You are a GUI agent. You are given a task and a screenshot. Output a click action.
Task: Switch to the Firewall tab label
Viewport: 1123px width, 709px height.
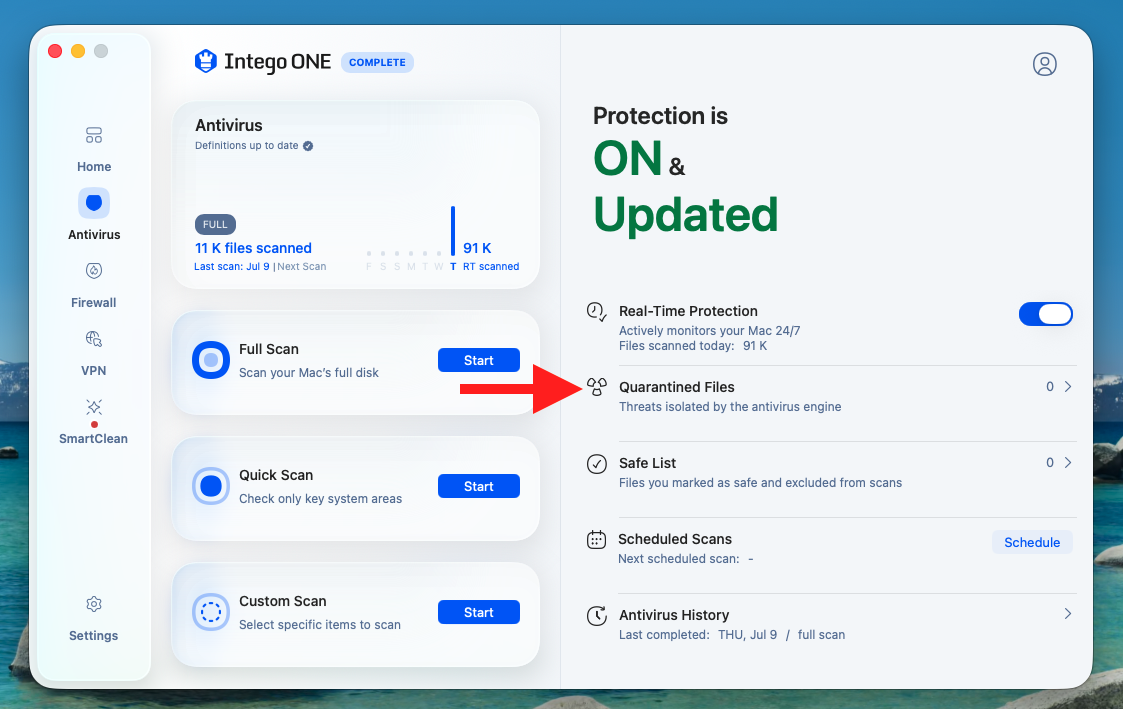pos(94,303)
